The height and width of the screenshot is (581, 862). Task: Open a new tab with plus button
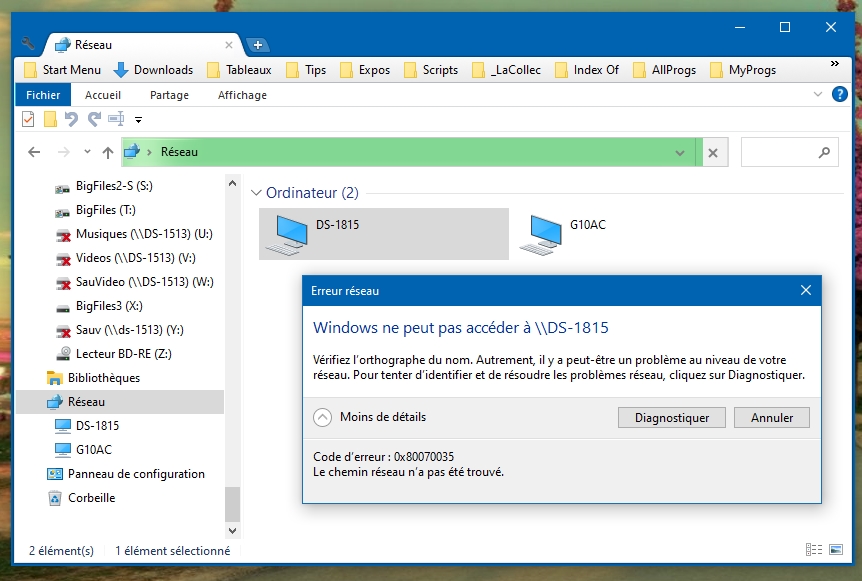pyautogui.click(x=257, y=45)
